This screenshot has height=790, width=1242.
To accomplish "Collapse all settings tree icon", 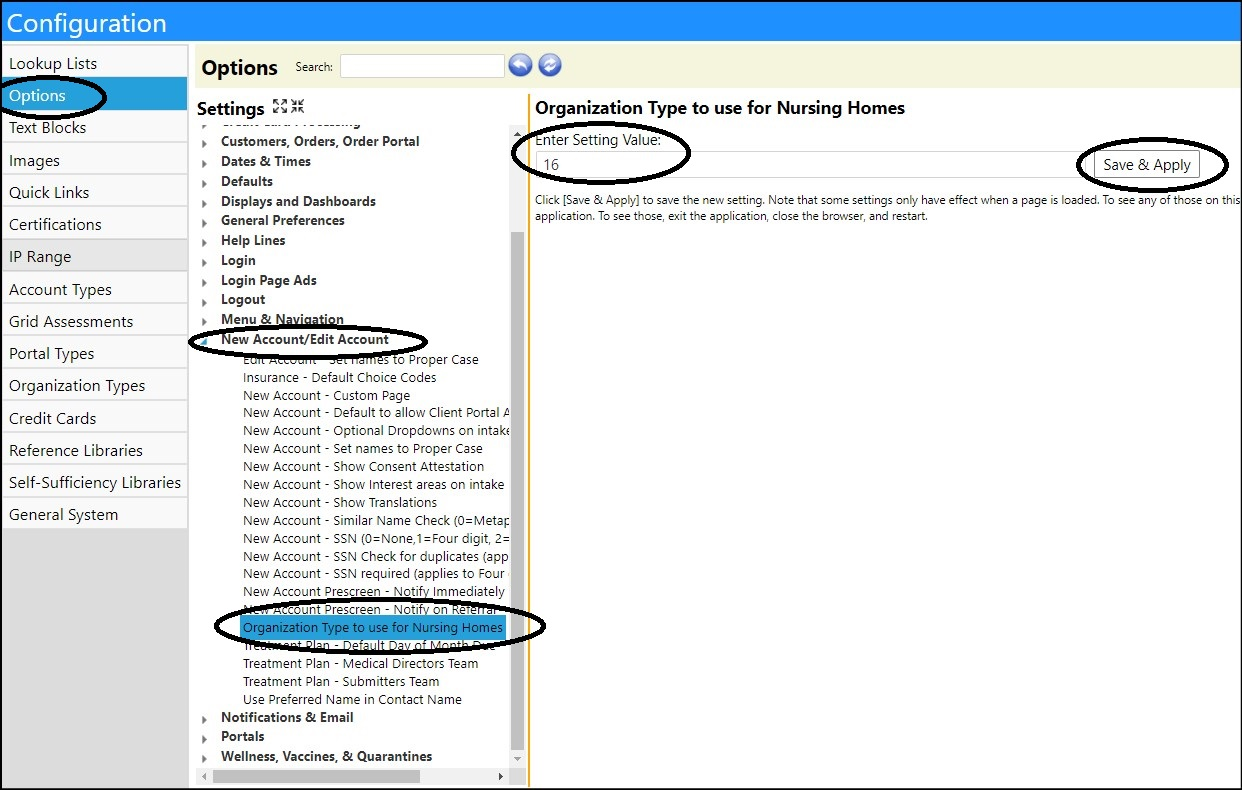I will pos(297,106).
